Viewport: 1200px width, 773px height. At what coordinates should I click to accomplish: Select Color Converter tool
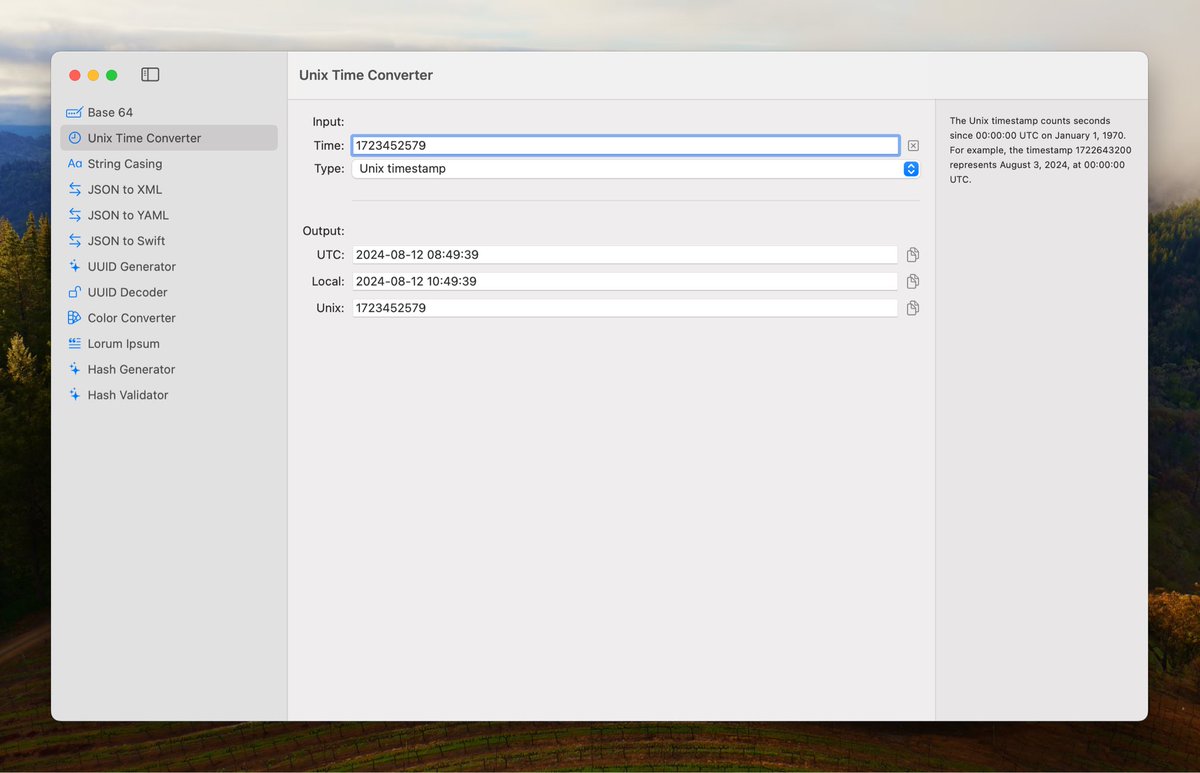click(169, 318)
